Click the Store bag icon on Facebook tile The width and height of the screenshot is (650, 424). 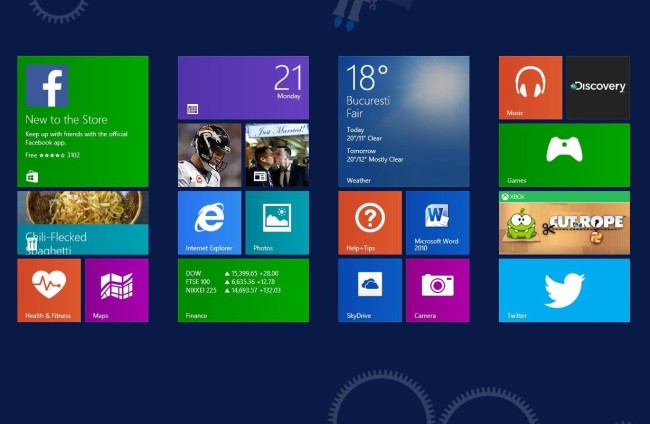[32, 177]
